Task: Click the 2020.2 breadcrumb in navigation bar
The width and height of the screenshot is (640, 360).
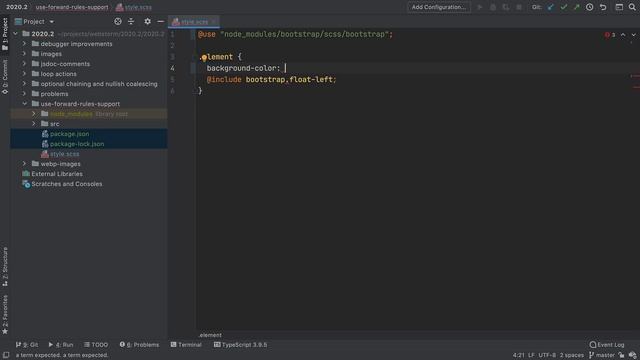Action: click(17, 7)
